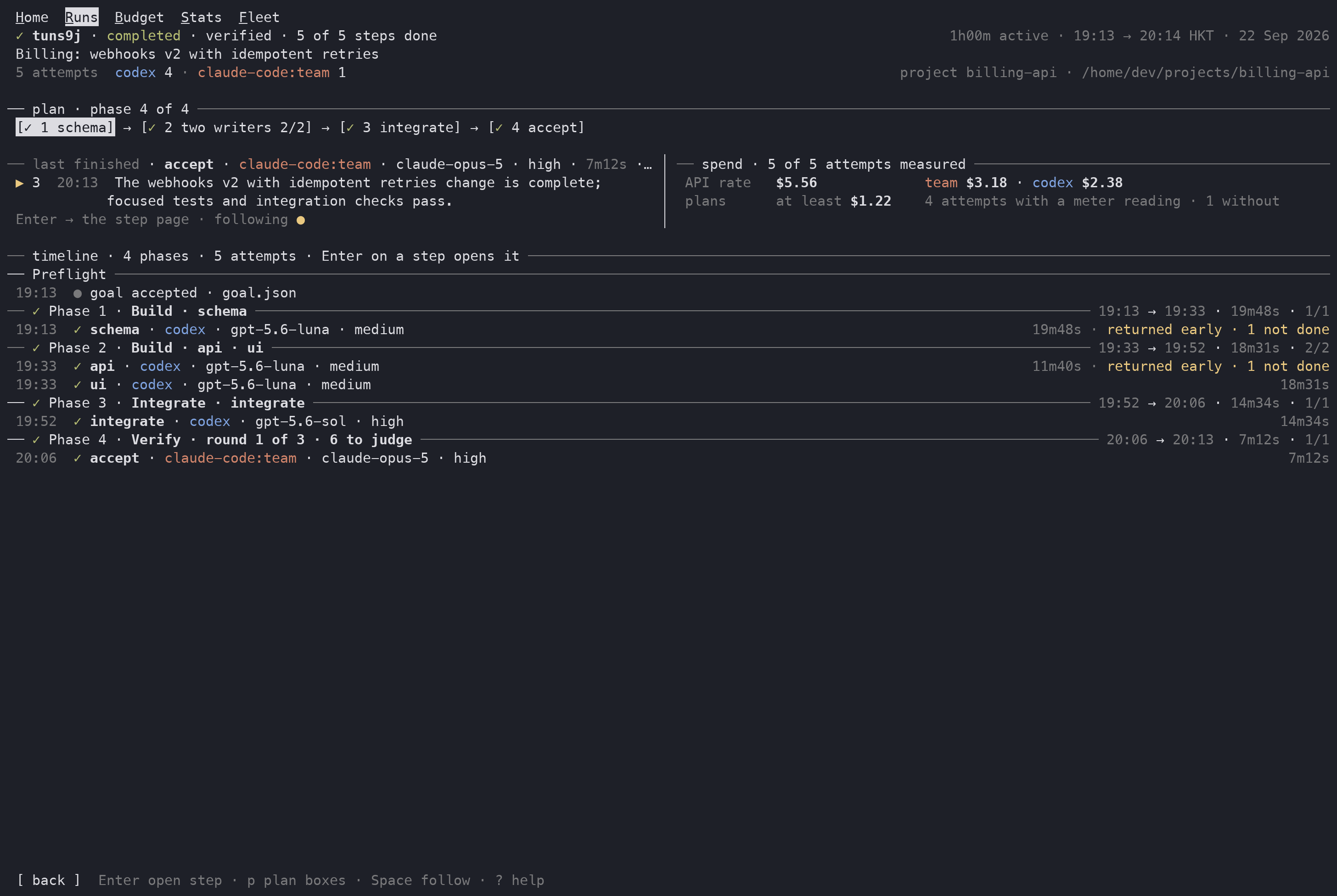
Task: Collapse the Phase 3 Integrate header
Action: click(x=668, y=403)
